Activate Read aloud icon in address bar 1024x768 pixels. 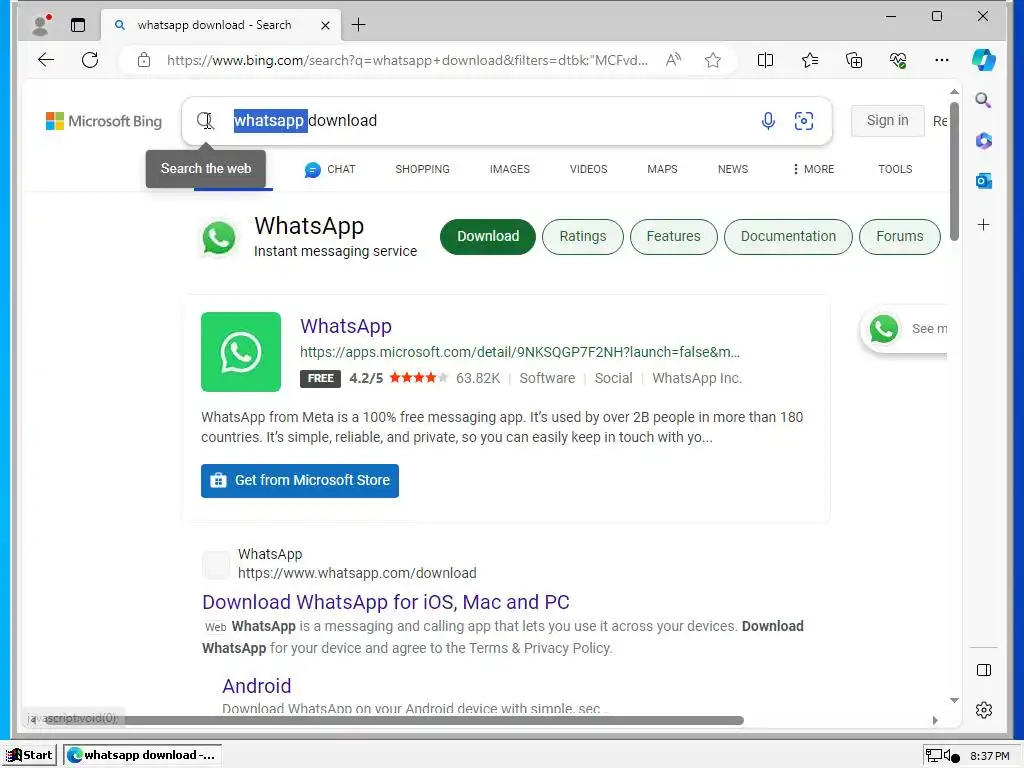coord(673,60)
